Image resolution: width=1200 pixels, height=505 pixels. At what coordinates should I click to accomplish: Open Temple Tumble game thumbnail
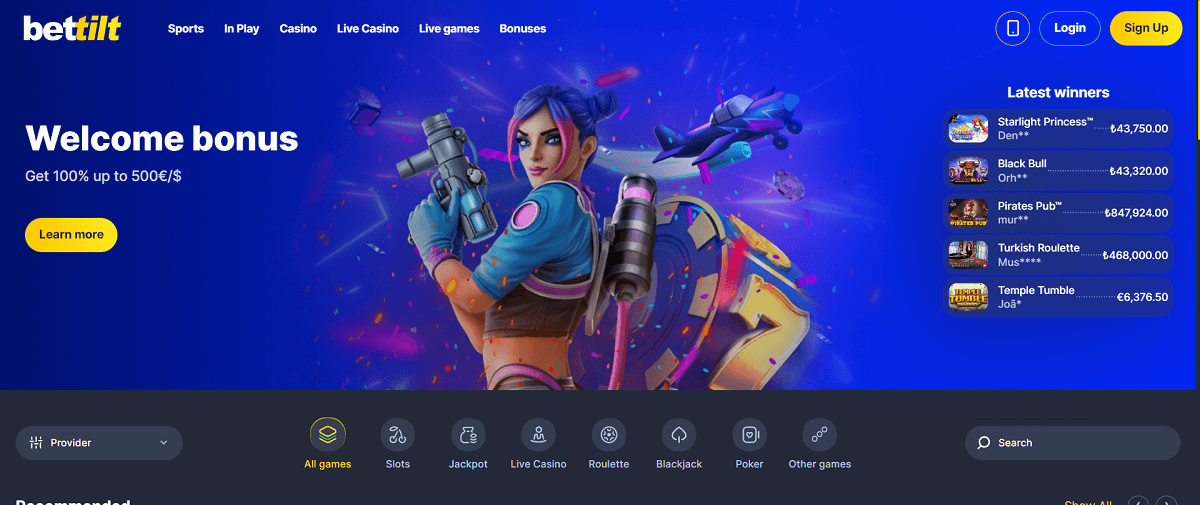(x=968, y=296)
